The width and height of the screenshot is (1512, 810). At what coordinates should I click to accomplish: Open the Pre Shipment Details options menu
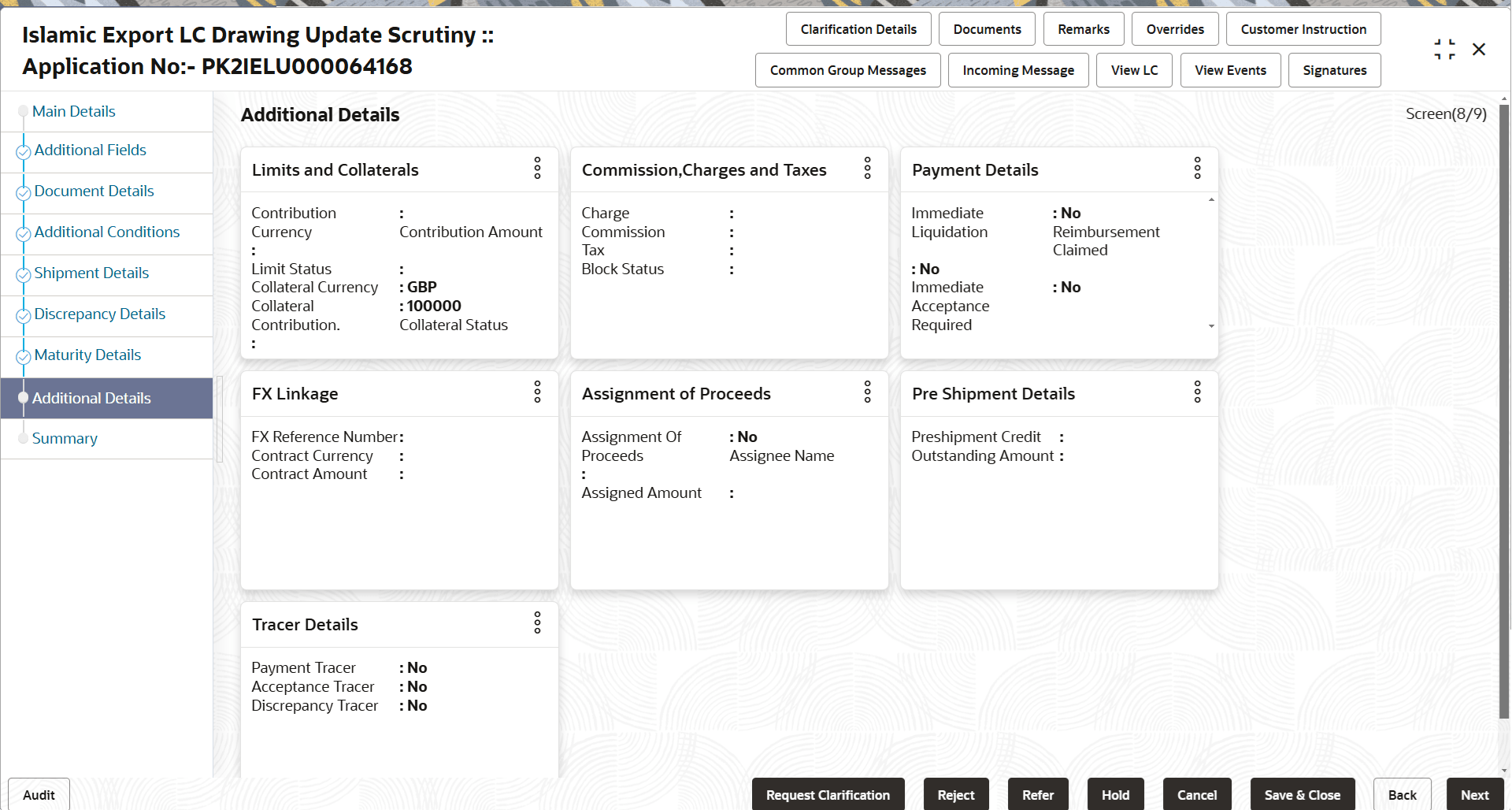[x=1197, y=392]
